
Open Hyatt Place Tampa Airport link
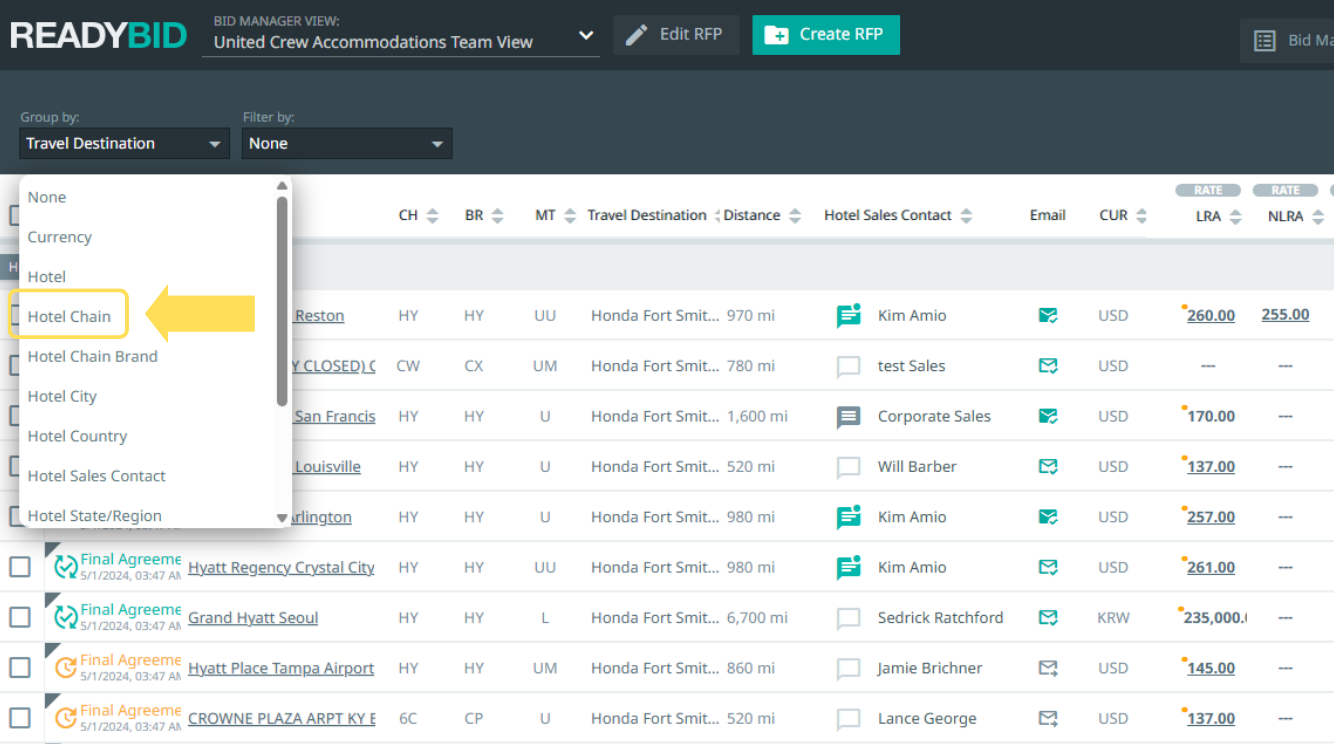click(x=281, y=668)
